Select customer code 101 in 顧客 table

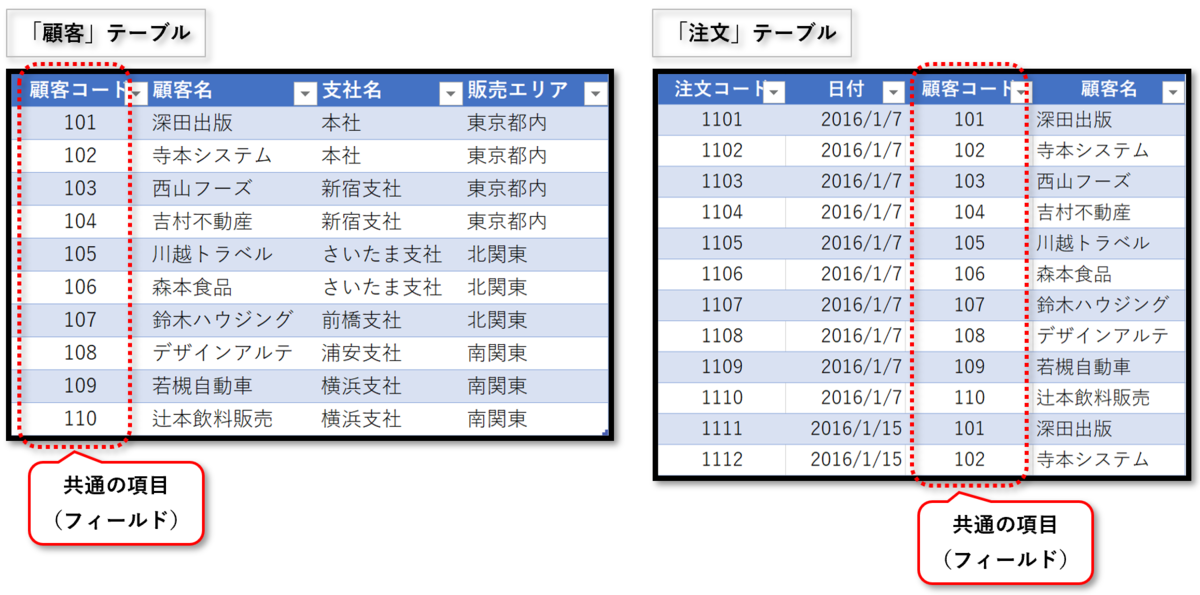(79, 123)
